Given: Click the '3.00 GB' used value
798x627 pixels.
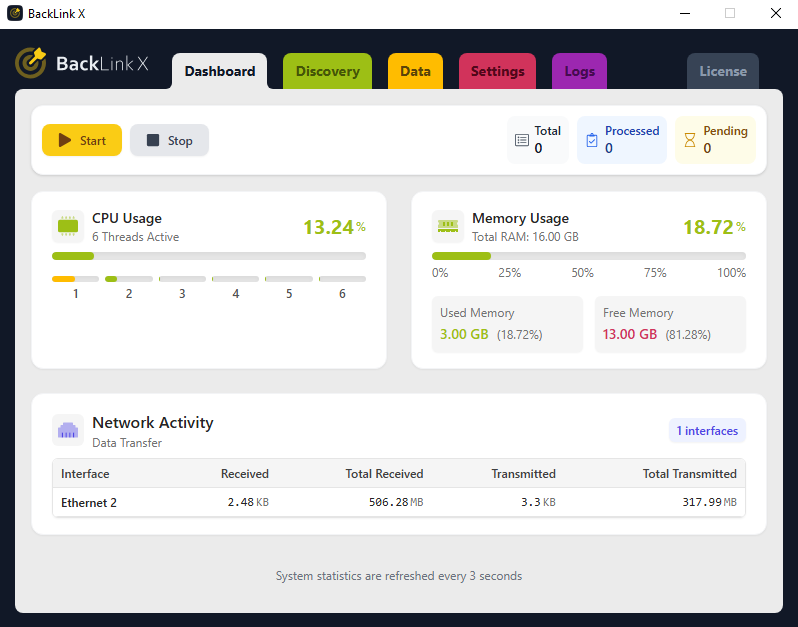Looking at the screenshot, I should click(464, 334).
